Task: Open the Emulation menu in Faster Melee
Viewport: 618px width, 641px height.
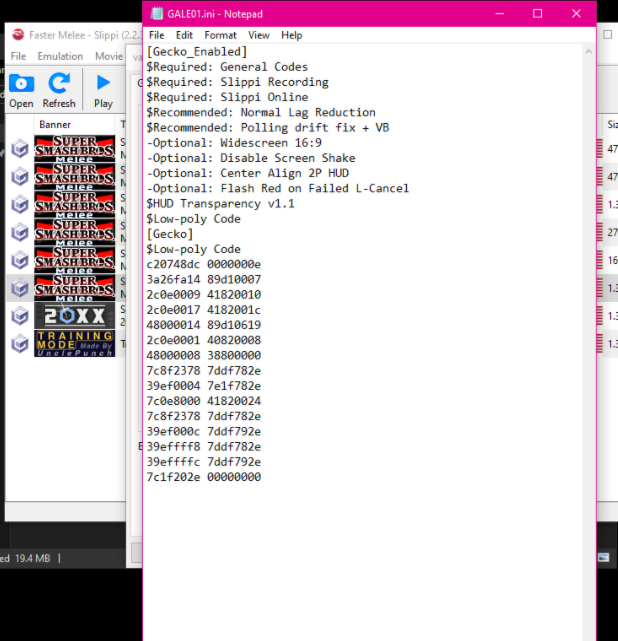Action: [x=60, y=56]
